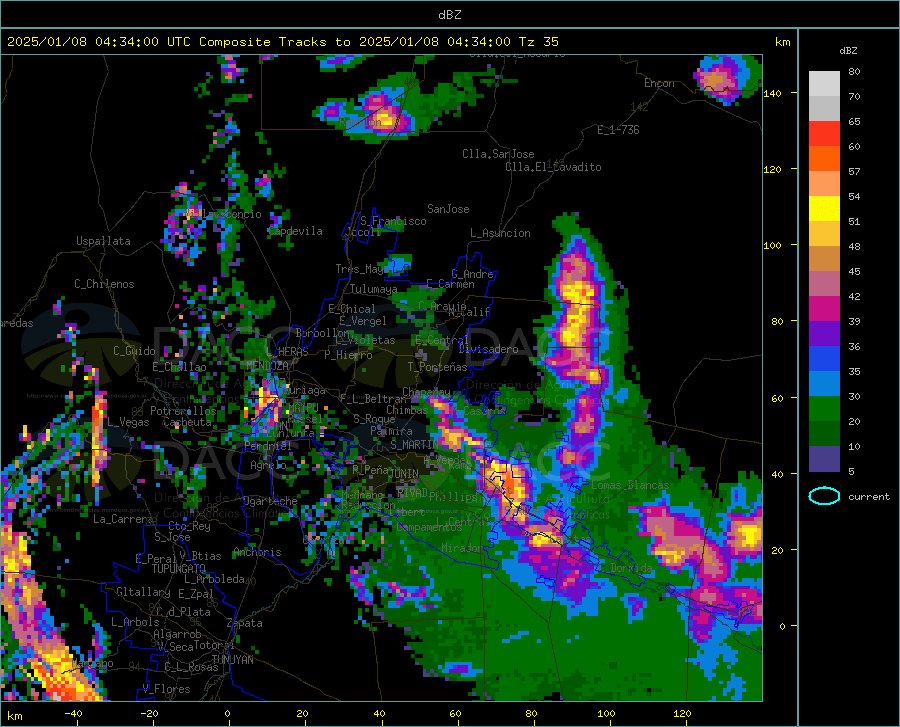Pick the orange 57-60 dBZ legend swatch
The height and width of the screenshot is (727, 900).
pos(824,159)
